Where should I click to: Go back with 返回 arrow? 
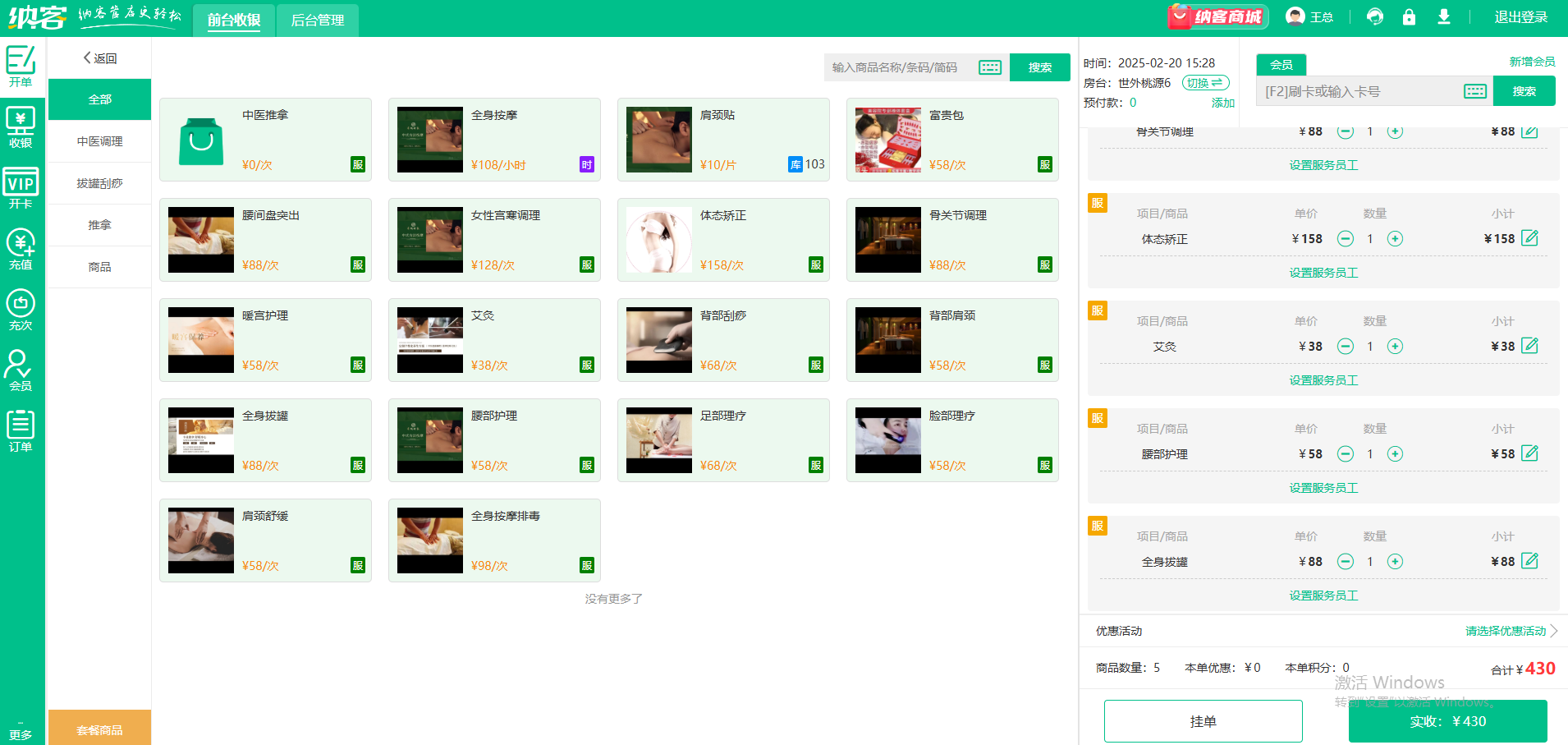pyautogui.click(x=100, y=58)
